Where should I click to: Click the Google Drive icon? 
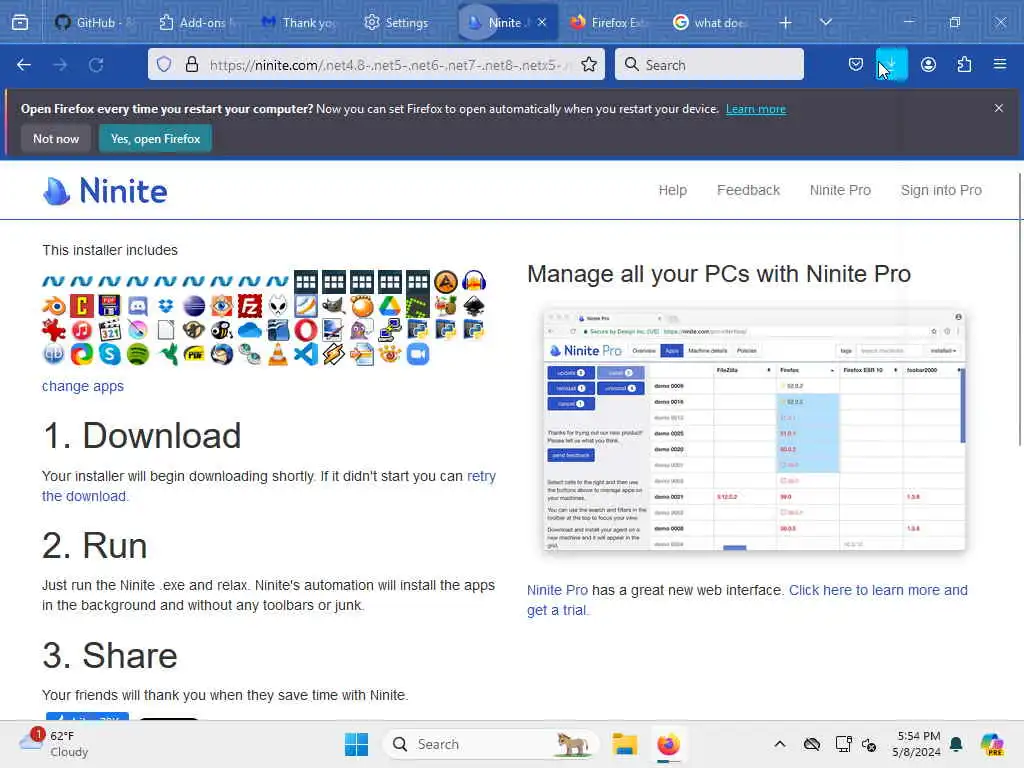390,306
